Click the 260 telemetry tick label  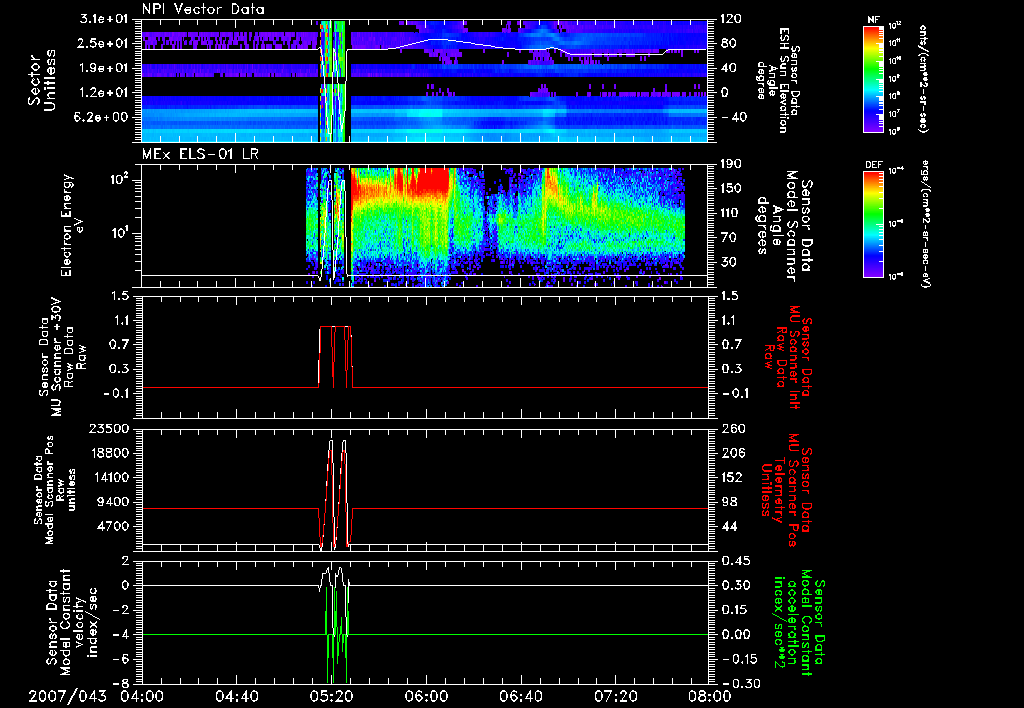coord(731,428)
